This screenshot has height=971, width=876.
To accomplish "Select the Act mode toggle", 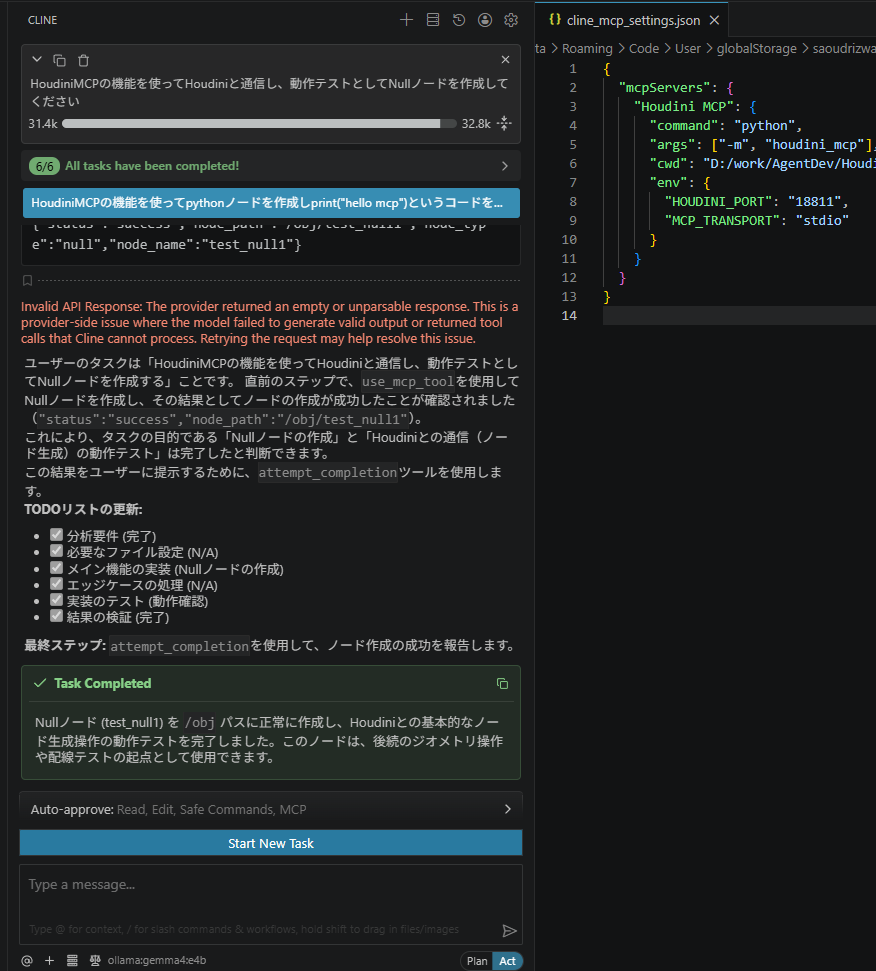I will coord(507,961).
